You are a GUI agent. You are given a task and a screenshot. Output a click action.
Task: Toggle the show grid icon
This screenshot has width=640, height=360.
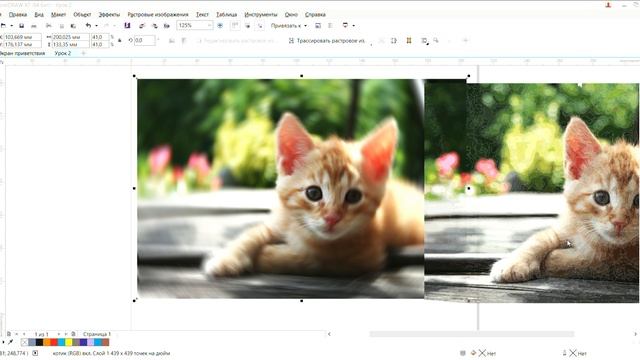coord(247,26)
